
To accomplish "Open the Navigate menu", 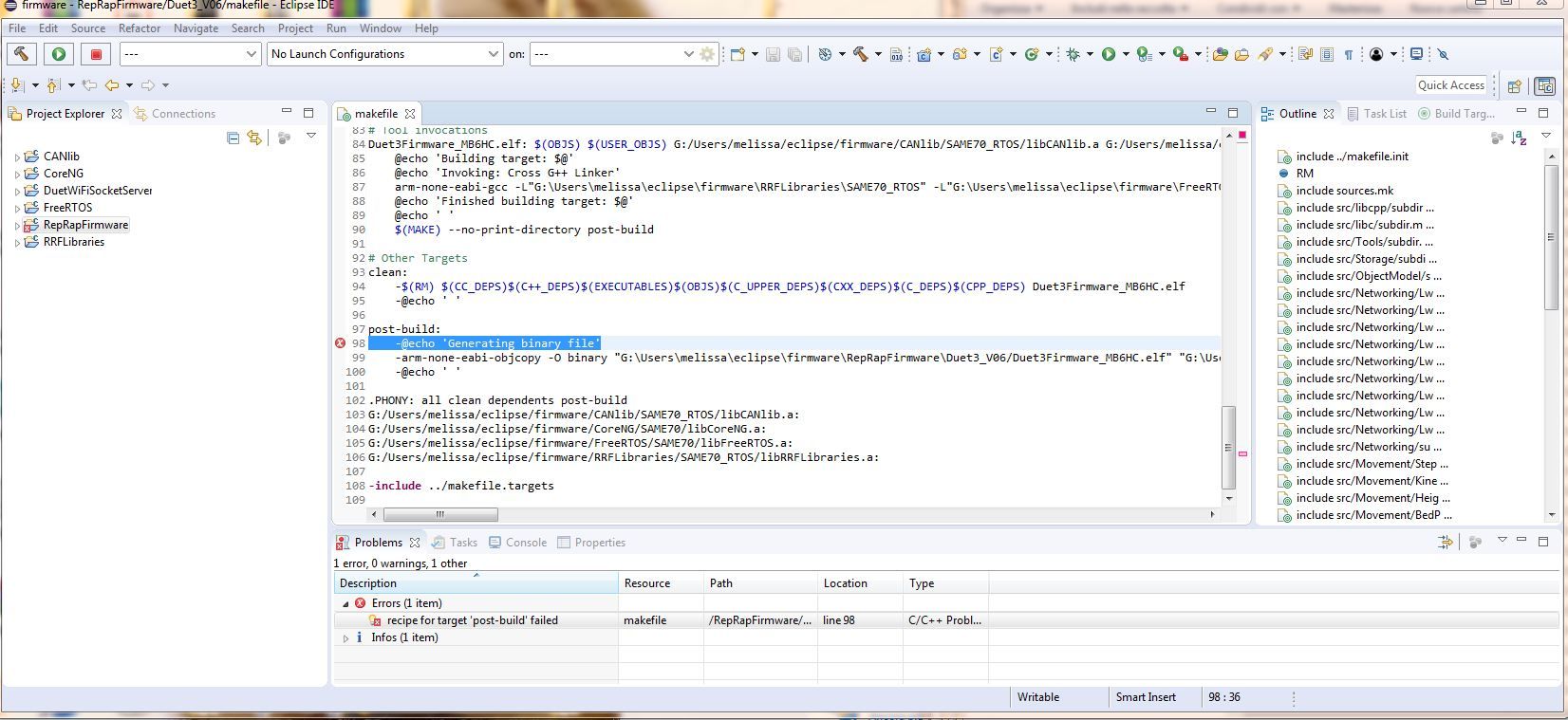I will pos(196,28).
